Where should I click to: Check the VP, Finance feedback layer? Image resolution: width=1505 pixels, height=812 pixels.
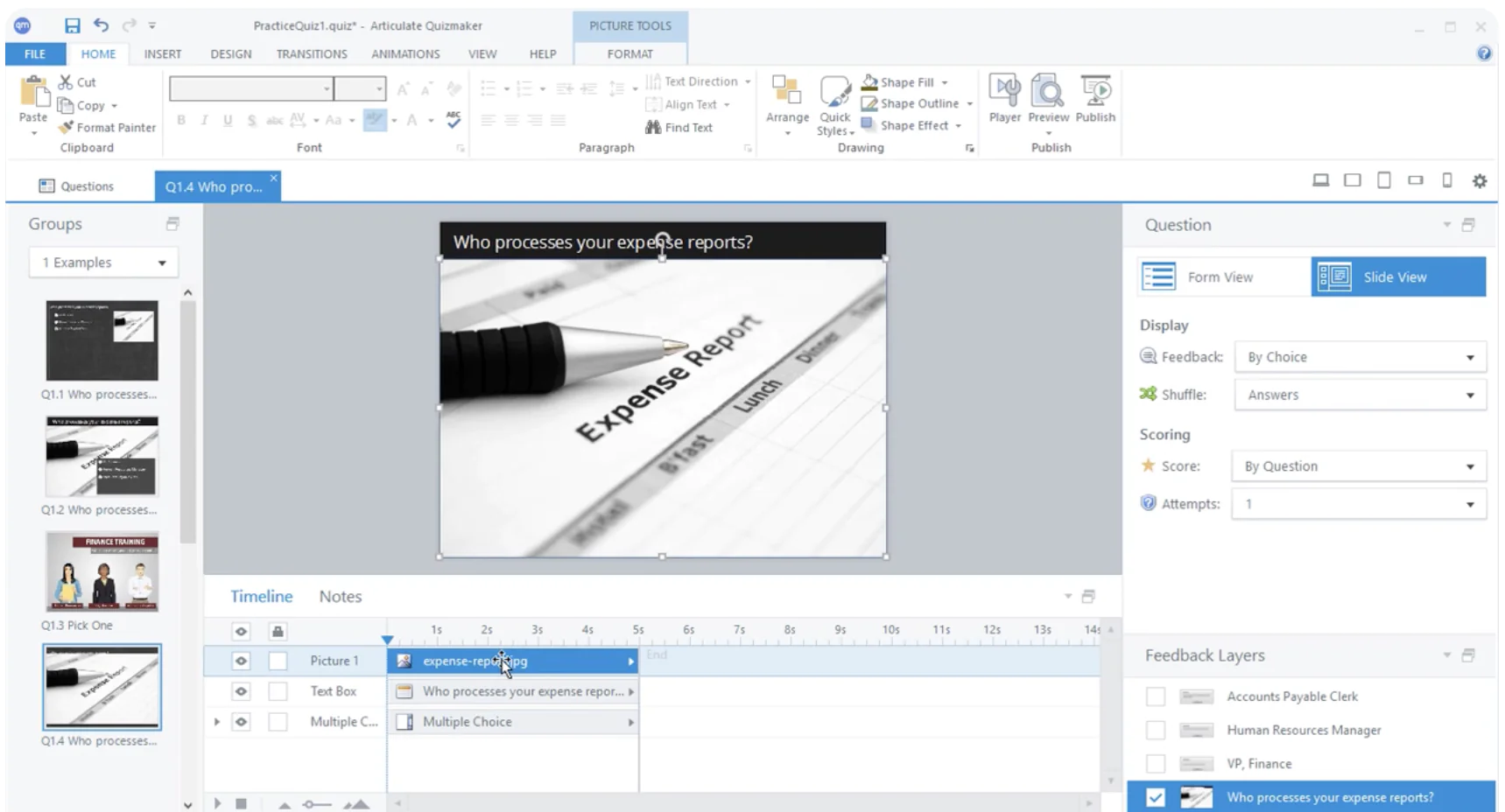pyautogui.click(x=1156, y=764)
